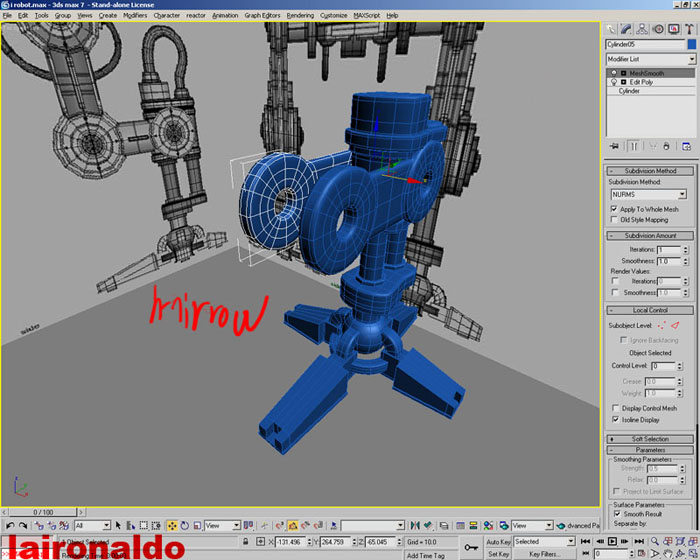Screen dimensions: 700x560
Task: Collapse the Subdivision Amount rollout
Action: [x=651, y=236]
